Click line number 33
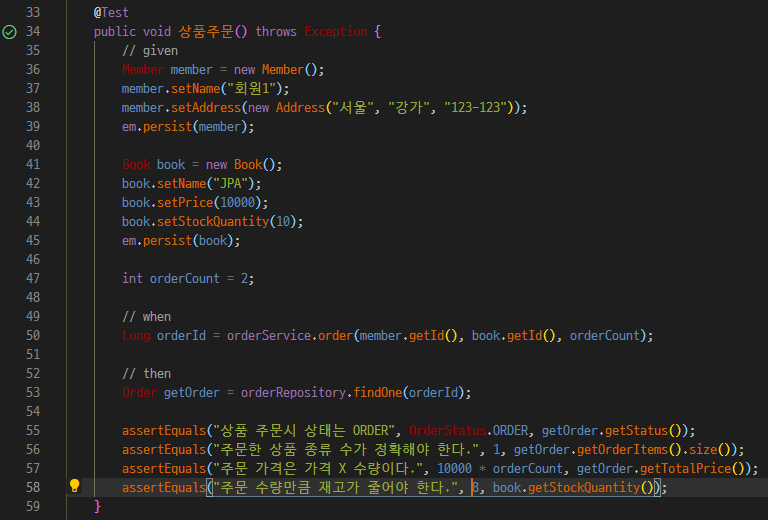The image size is (768, 520). coord(33,12)
